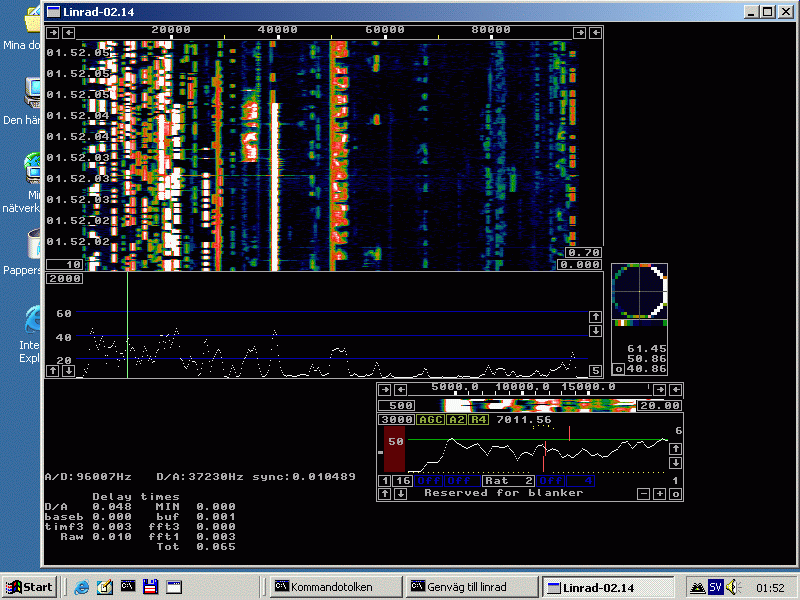Open the volume control in the system tray
Viewport: 800px width, 600px height.
pyautogui.click(x=733, y=588)
